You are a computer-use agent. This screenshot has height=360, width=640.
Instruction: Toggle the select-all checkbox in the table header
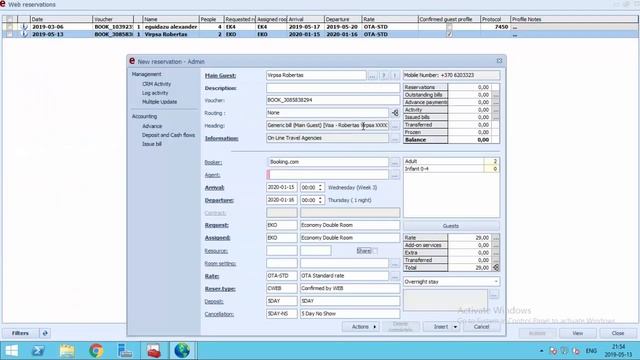[x=9, y=19]
